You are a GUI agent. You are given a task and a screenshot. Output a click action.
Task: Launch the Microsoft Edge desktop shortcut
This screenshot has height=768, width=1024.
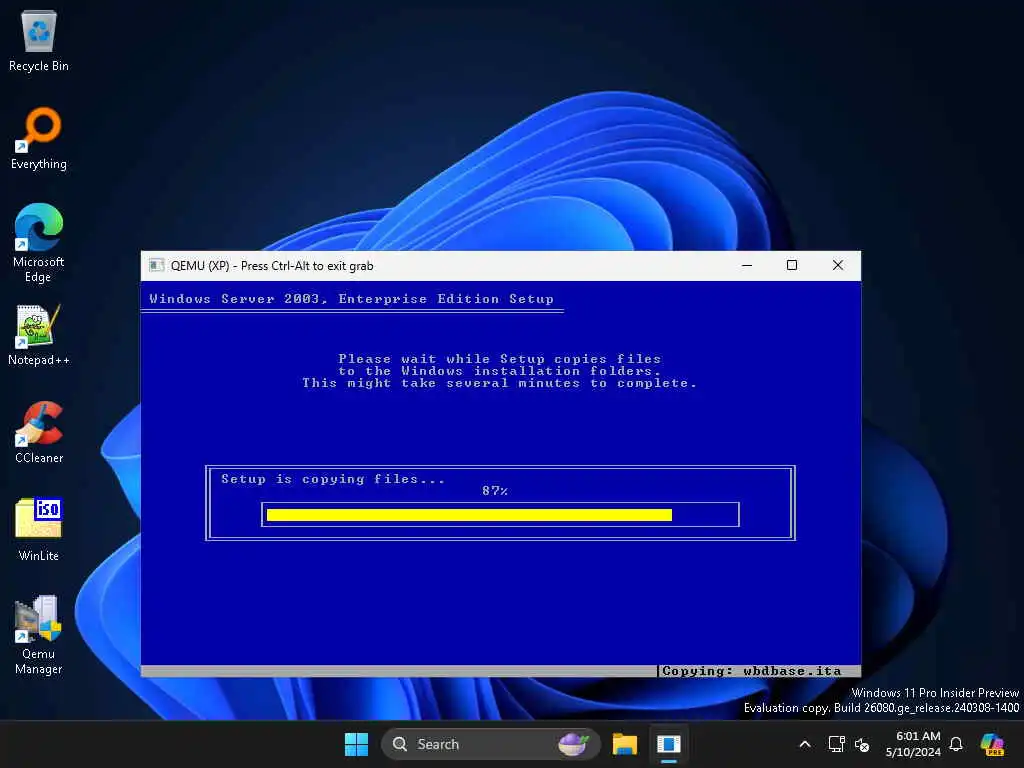(x=39, y=243)
